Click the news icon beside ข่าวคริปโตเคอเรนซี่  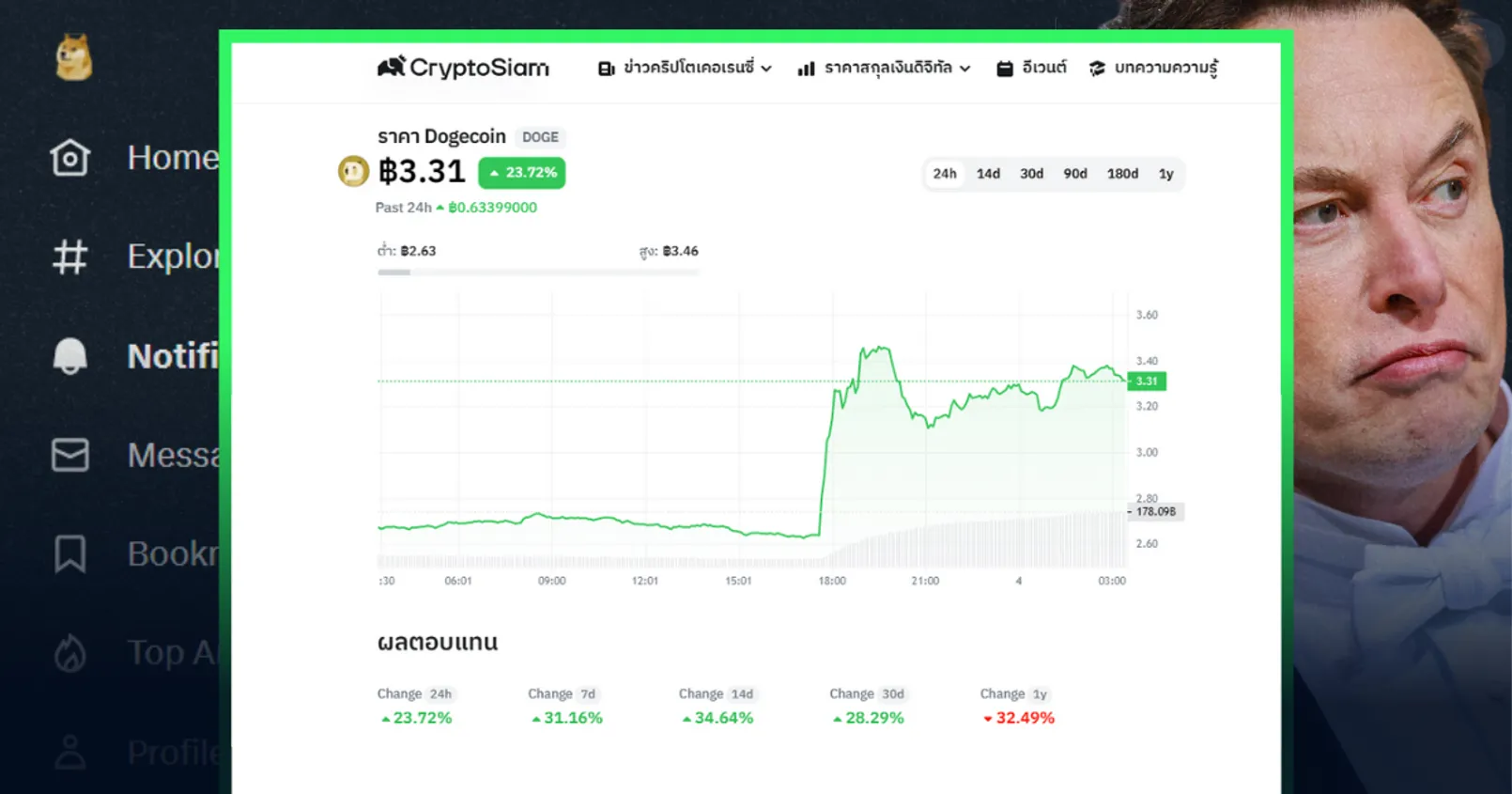607,69
